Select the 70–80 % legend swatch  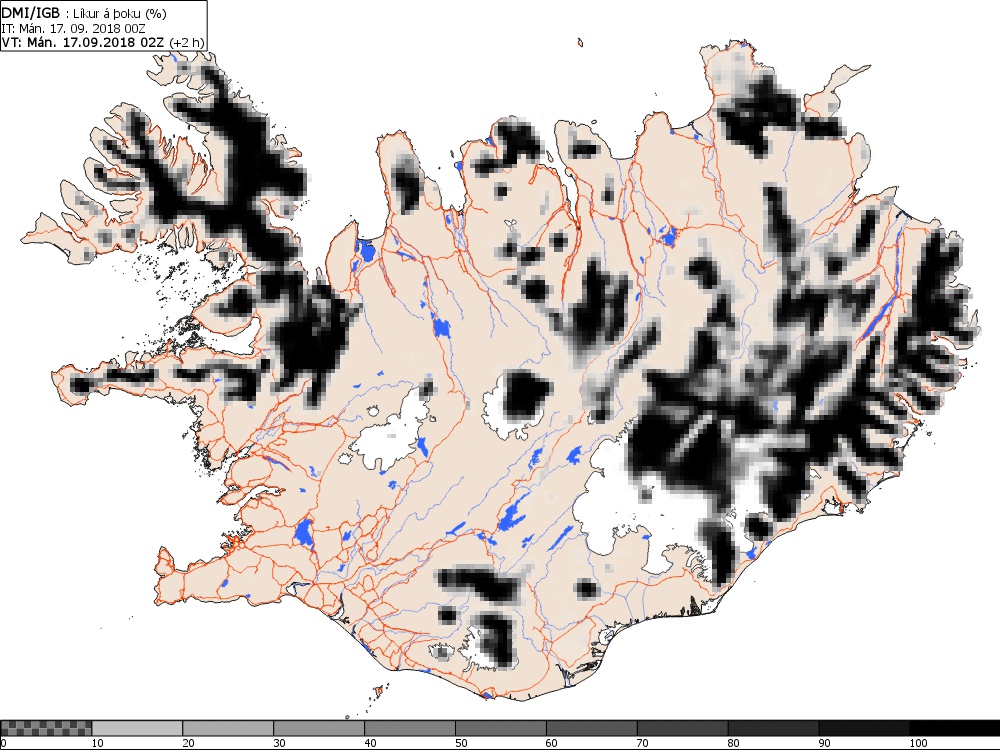[x=682, y=728]
